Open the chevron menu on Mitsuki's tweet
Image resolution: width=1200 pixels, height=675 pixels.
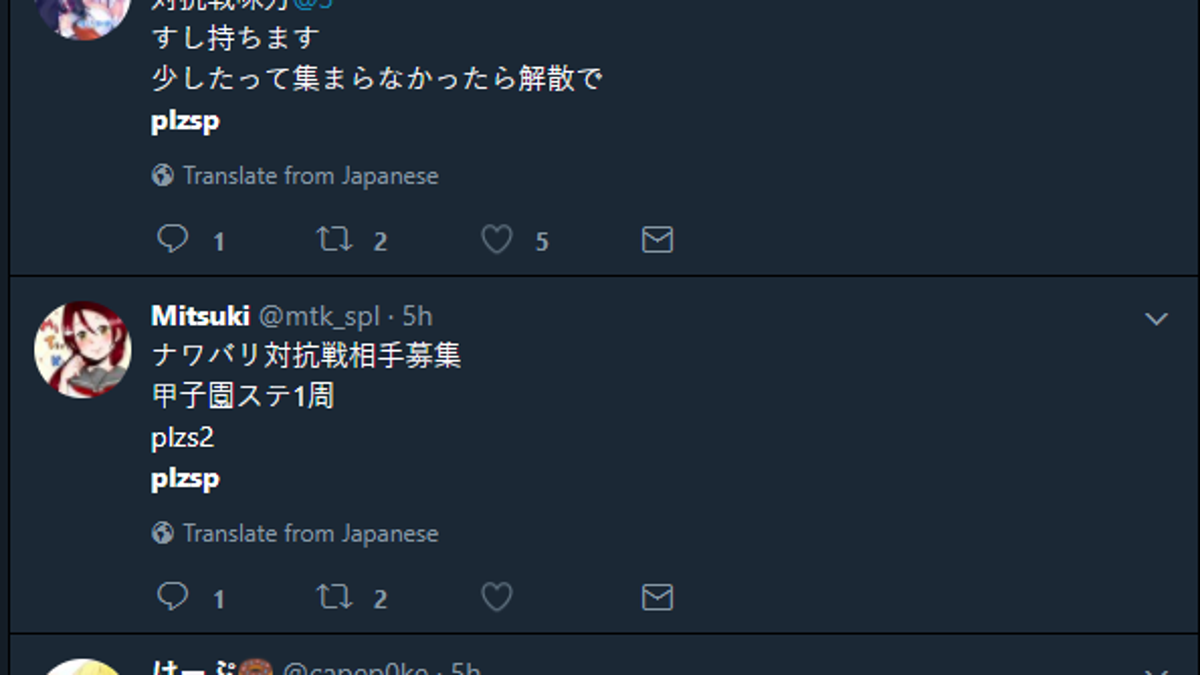click(1156, 319)
